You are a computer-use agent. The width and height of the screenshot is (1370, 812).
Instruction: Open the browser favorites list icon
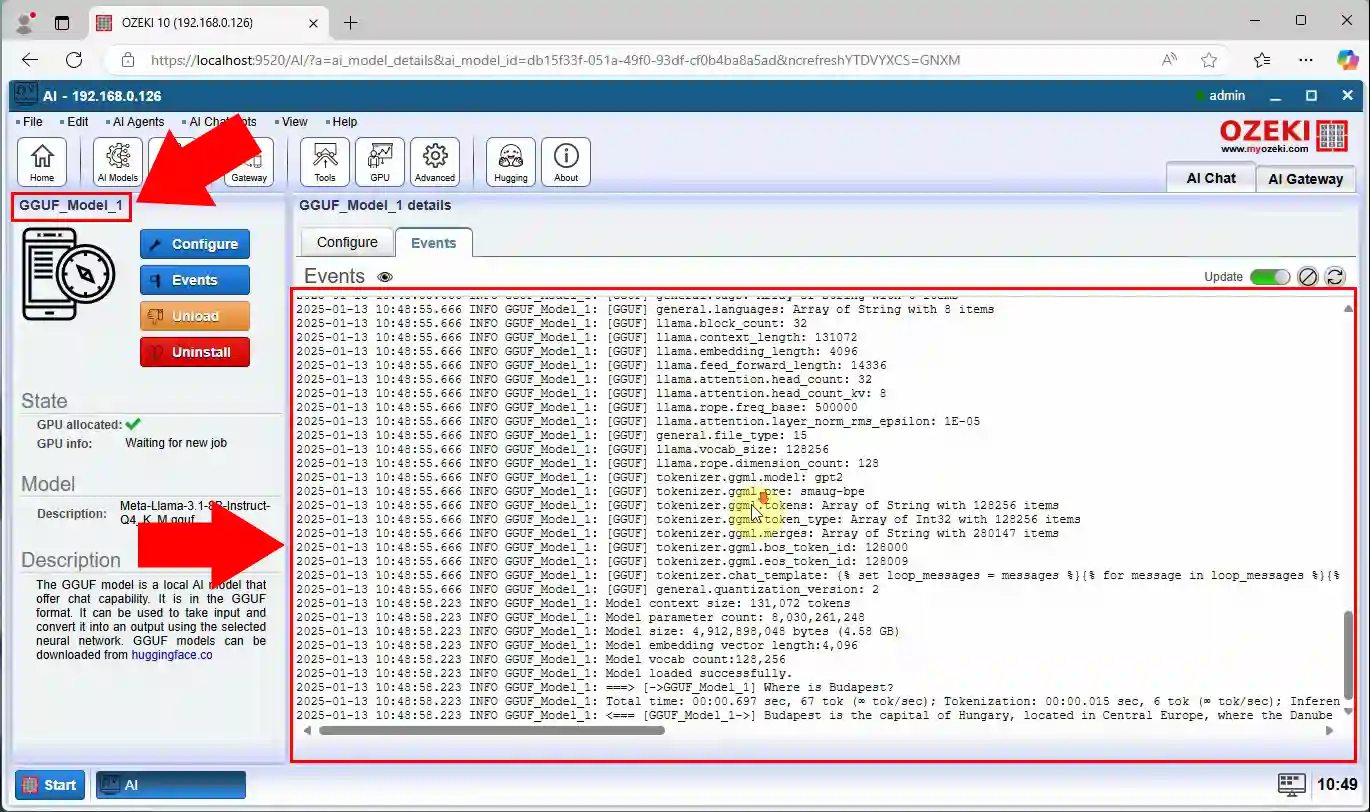[1262, 60]
